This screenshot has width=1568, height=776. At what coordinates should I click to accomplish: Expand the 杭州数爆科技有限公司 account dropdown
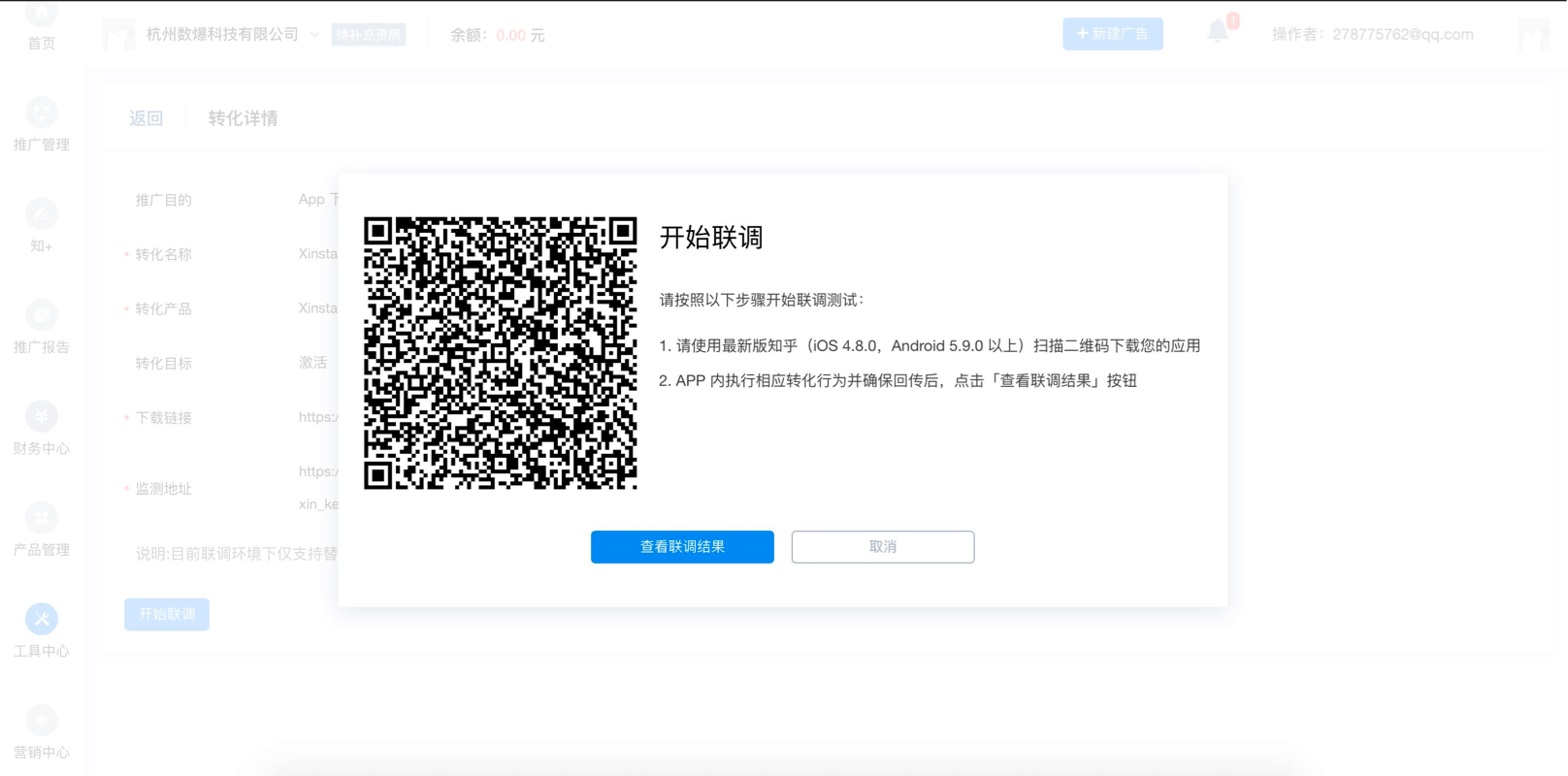pyautogui.click(x=315, y=35)
